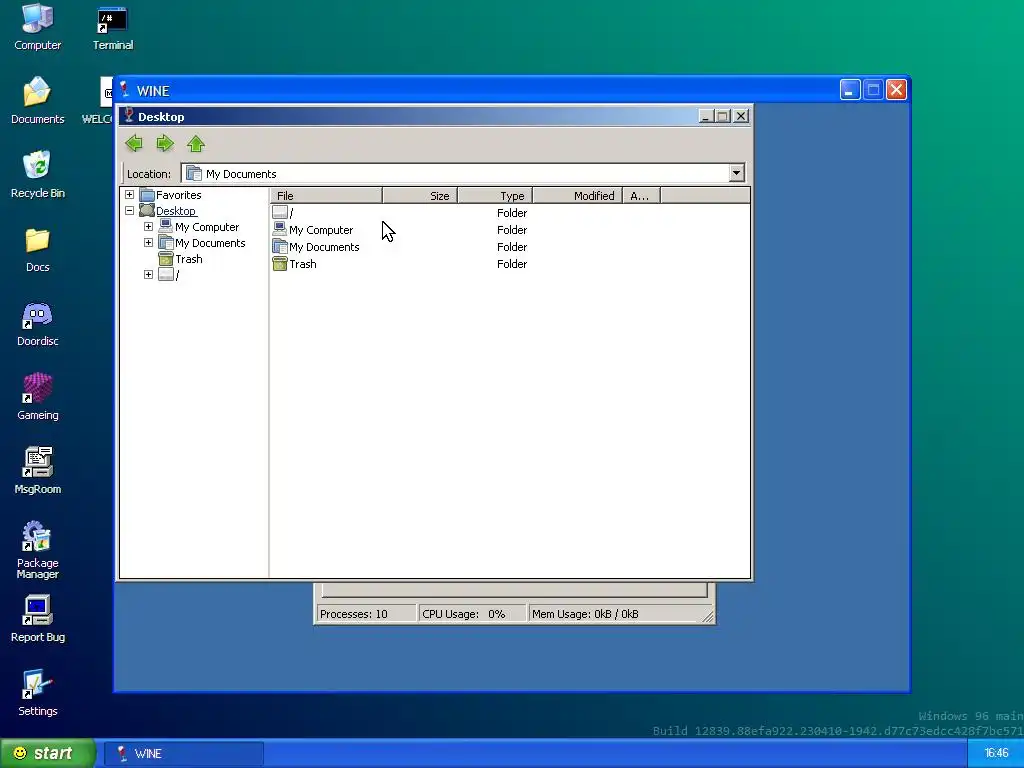
Task: Expand My Documents in the tree
Action: tap(148, 242)
